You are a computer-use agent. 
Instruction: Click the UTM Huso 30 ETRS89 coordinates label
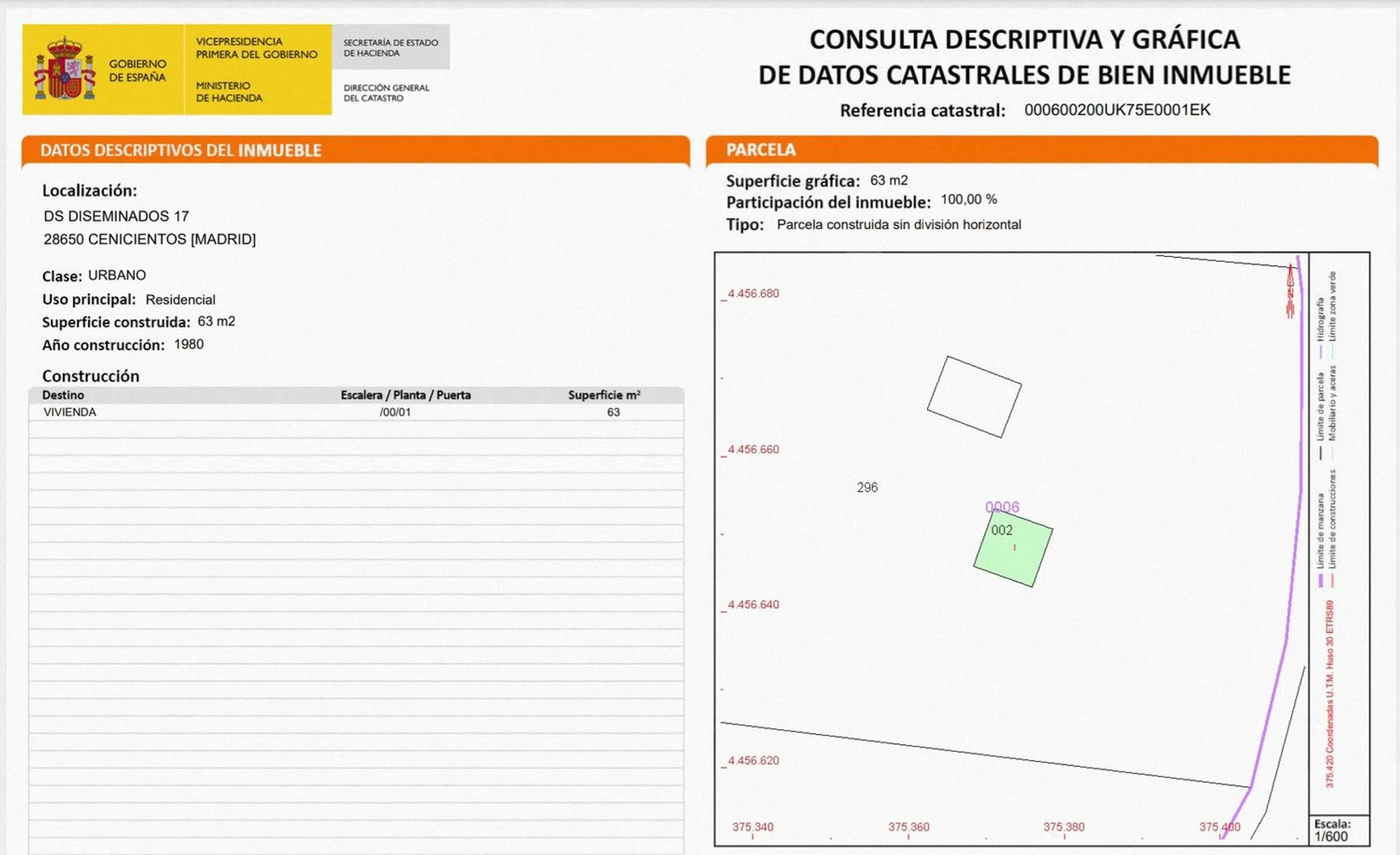click(x=1330, y=694)
